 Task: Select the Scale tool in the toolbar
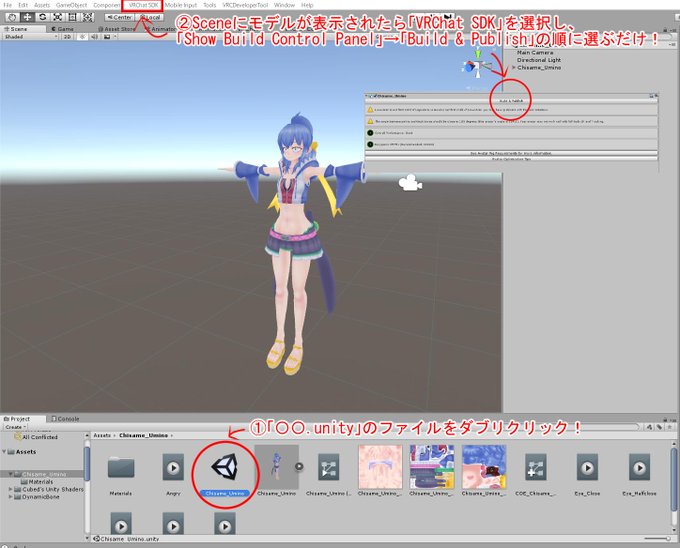click(58, 17)
